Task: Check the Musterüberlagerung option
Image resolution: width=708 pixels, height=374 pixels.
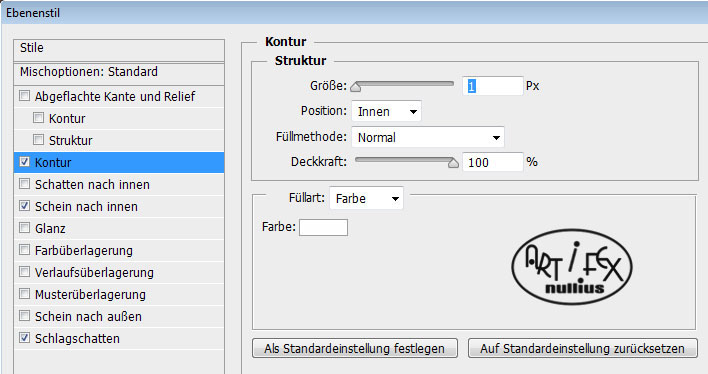Action: (x=24, y=294)
